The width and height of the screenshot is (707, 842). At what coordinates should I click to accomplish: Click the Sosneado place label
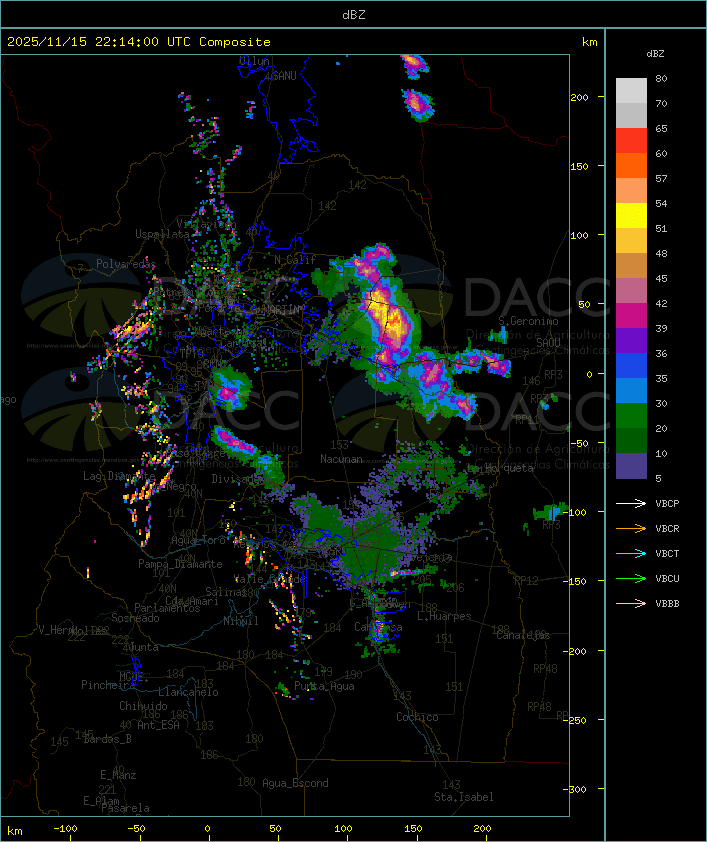click(135, 618)
